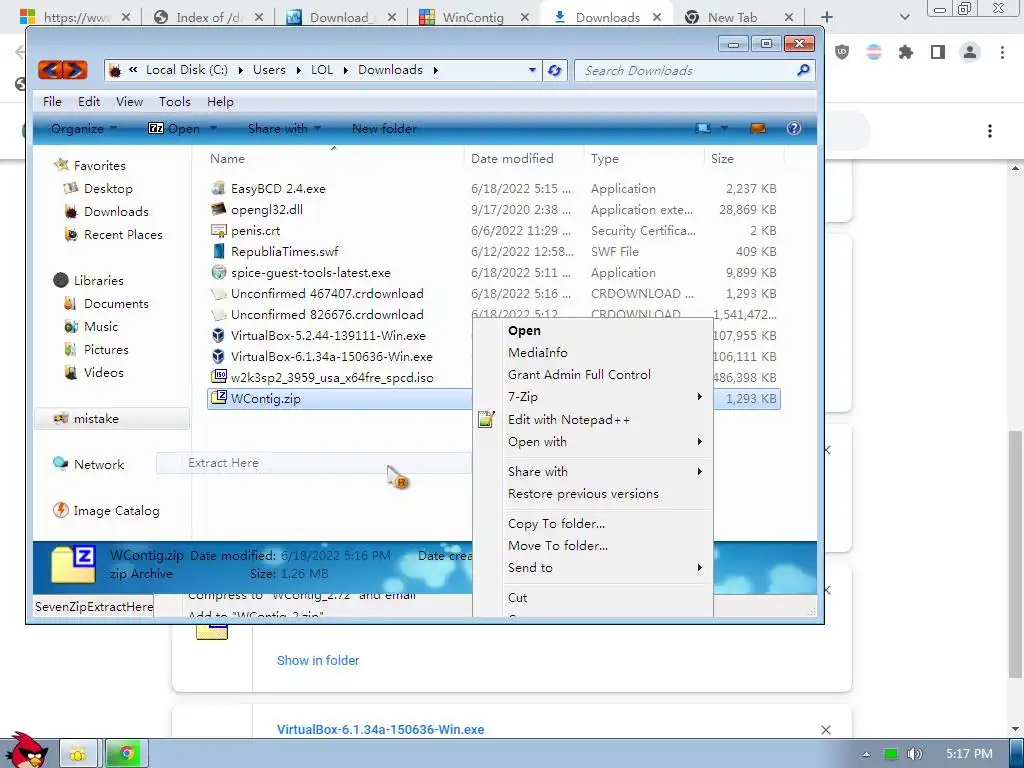Choose Grant Admin Full Control
1024x768 pixels.
pos(592,375)
